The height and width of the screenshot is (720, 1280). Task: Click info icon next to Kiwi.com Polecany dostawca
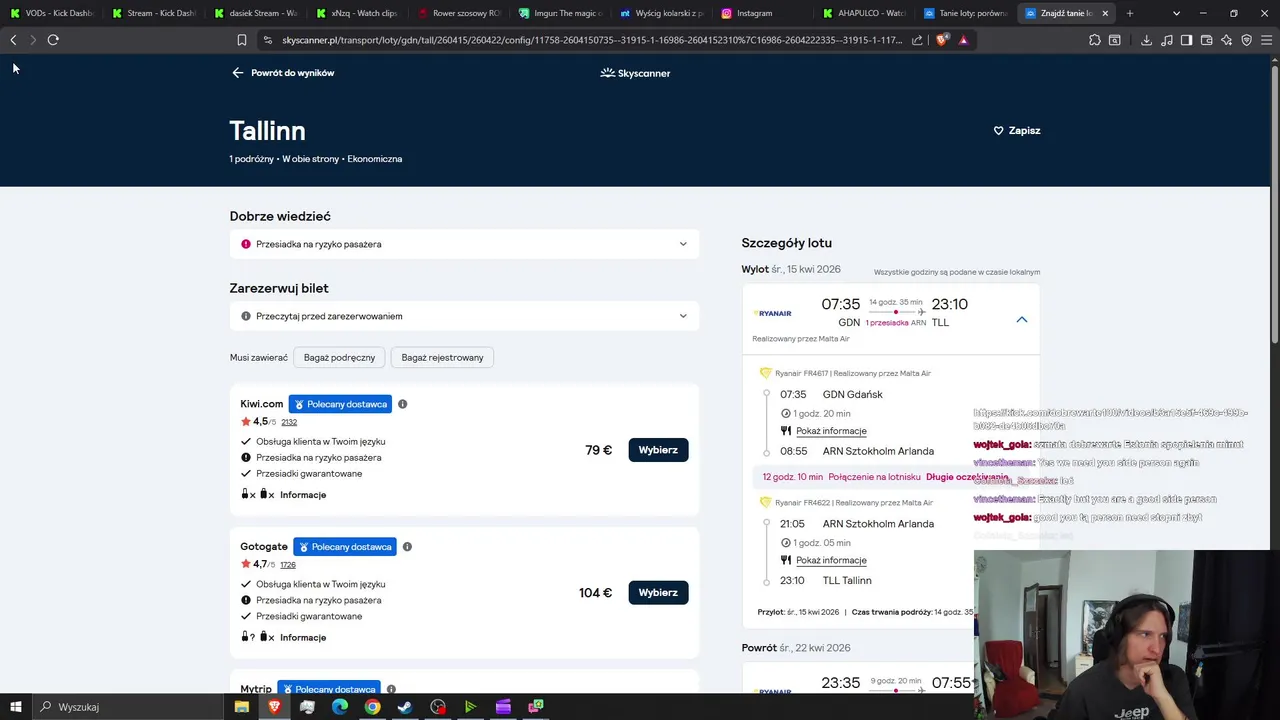pyautogui.click(x=403, y=404)
